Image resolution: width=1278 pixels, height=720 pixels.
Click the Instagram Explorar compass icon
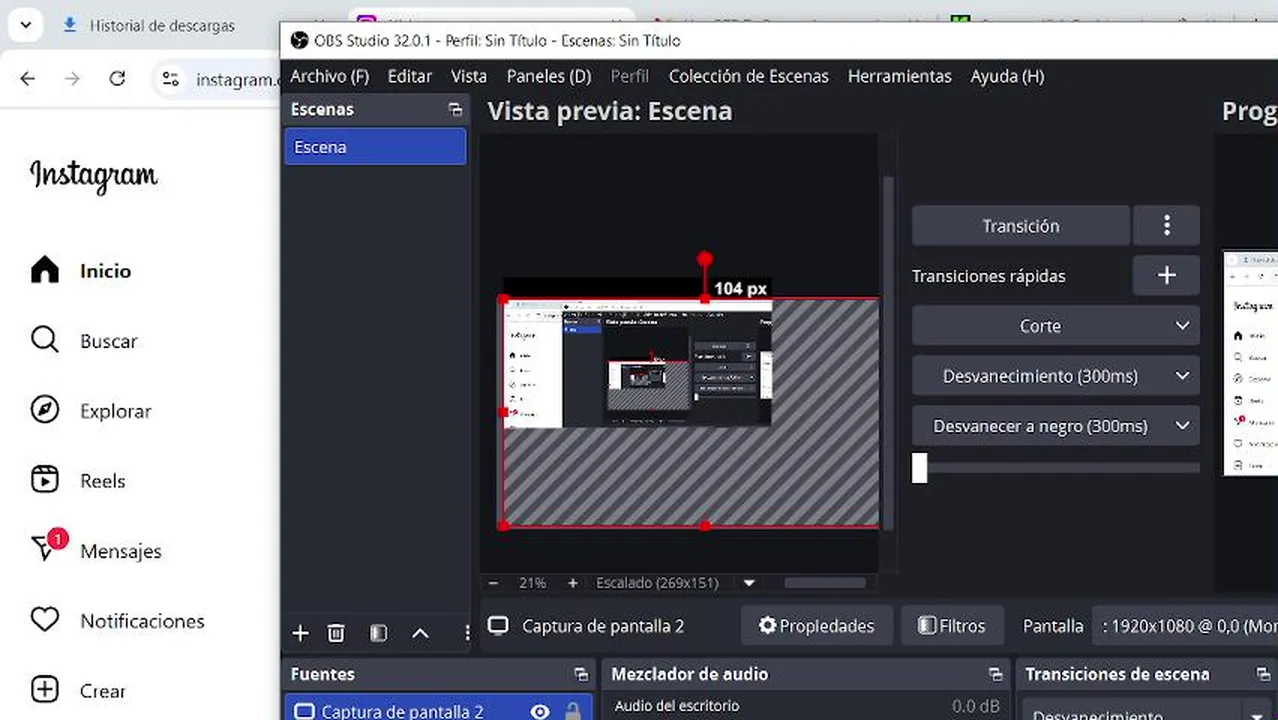(x=45, y=410)
